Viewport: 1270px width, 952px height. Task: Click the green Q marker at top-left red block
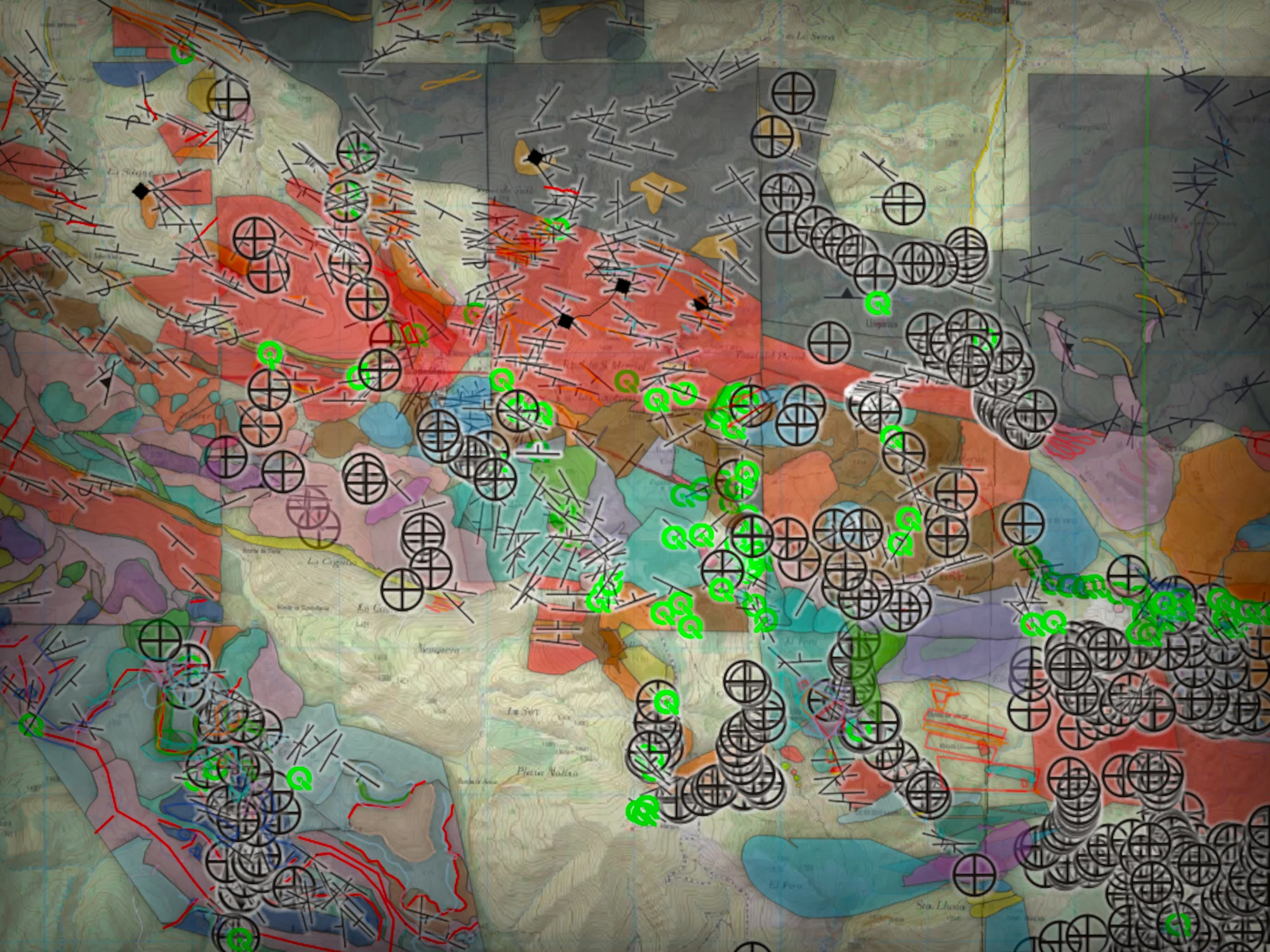pos(184,52)
